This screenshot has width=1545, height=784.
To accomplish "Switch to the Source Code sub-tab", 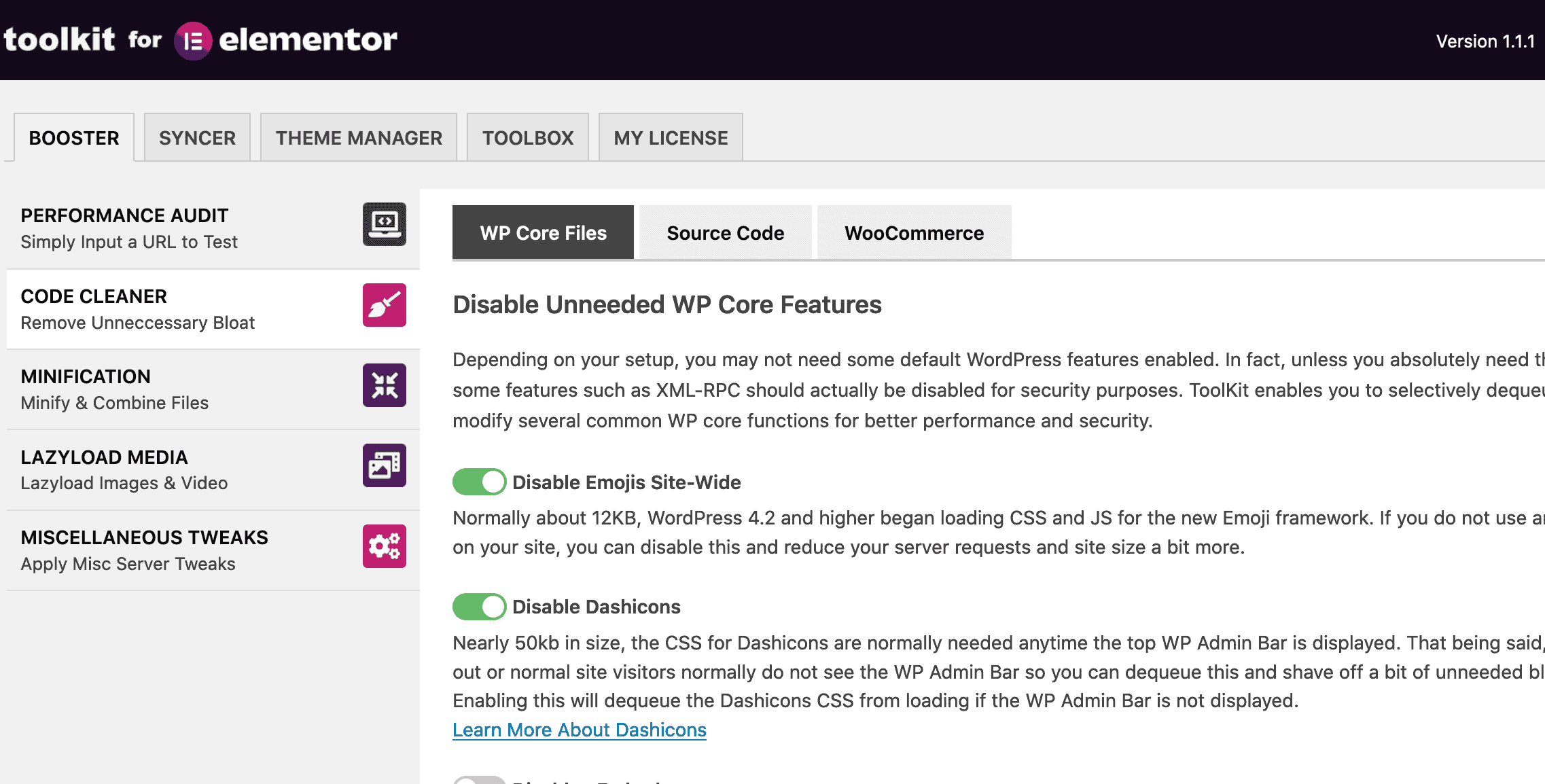I will [726, 232].
